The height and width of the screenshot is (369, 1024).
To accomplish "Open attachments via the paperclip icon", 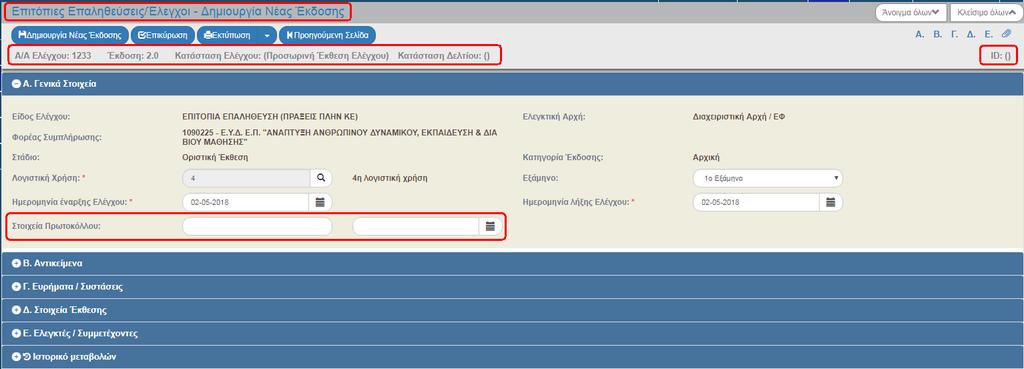I will point(1006,35).
